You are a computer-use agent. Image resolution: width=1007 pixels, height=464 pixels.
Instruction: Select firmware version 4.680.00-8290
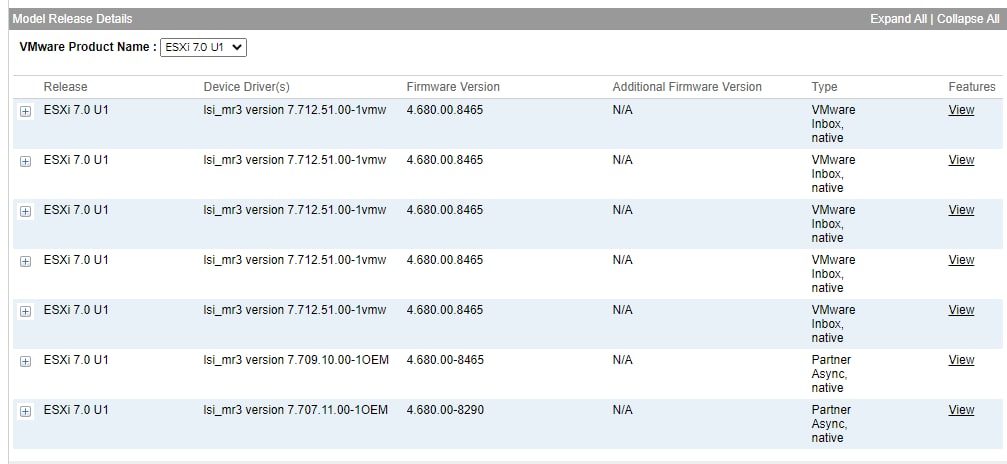coord(444,409)
